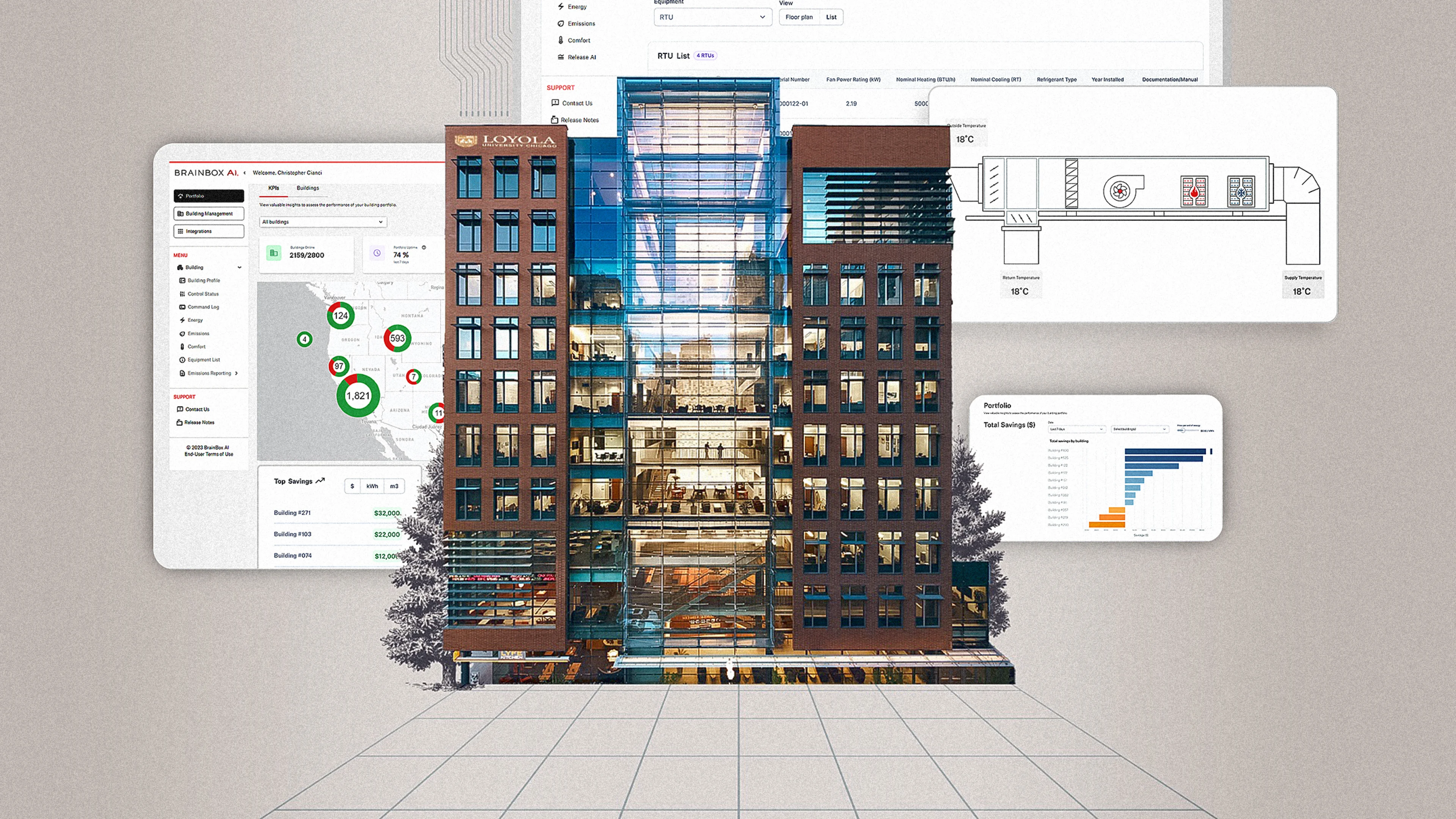
Task: Click the Integrations grid icon
Action: coord(181,232)
